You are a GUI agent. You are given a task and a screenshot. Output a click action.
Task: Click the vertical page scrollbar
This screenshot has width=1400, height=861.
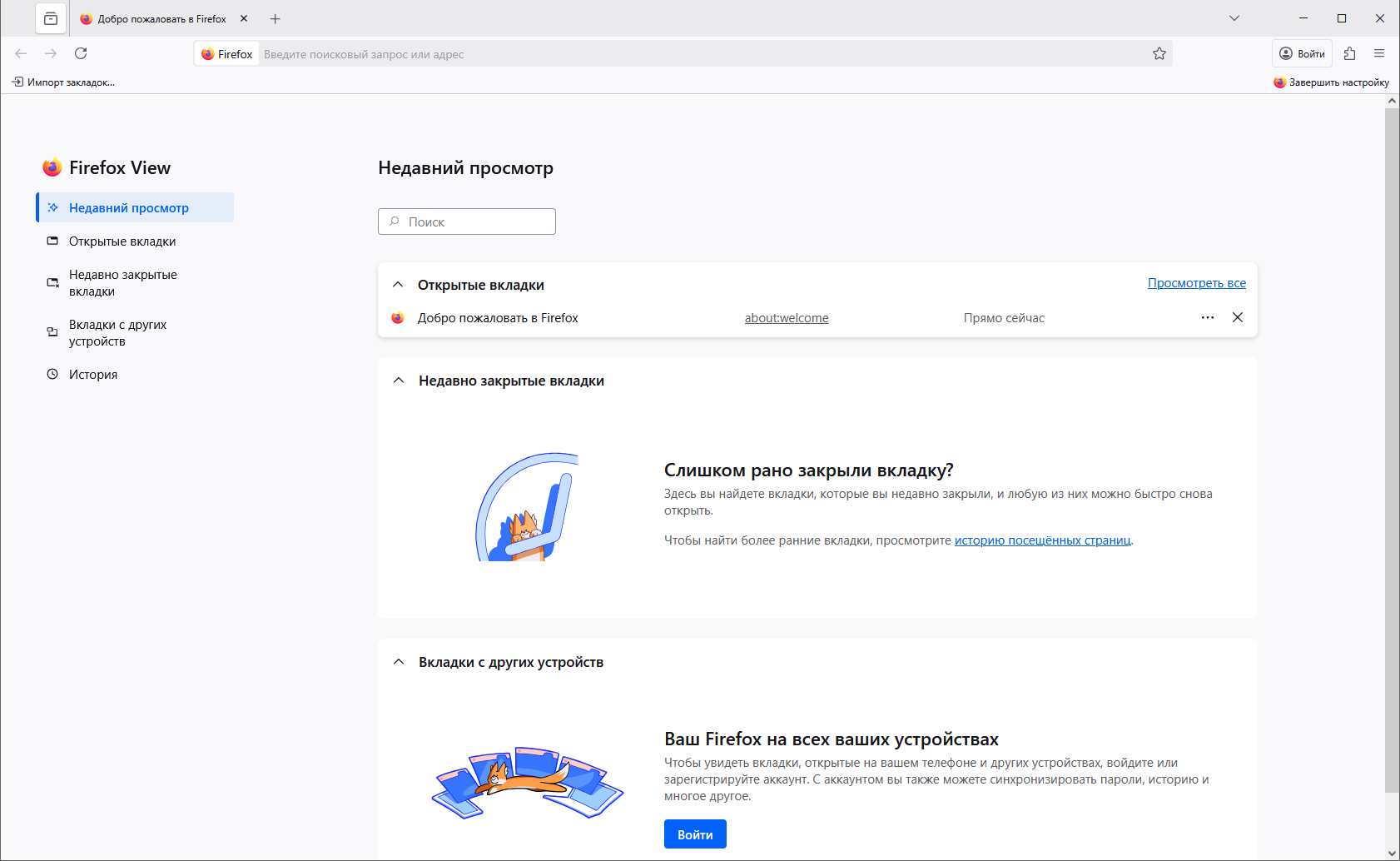(1392, 450)
